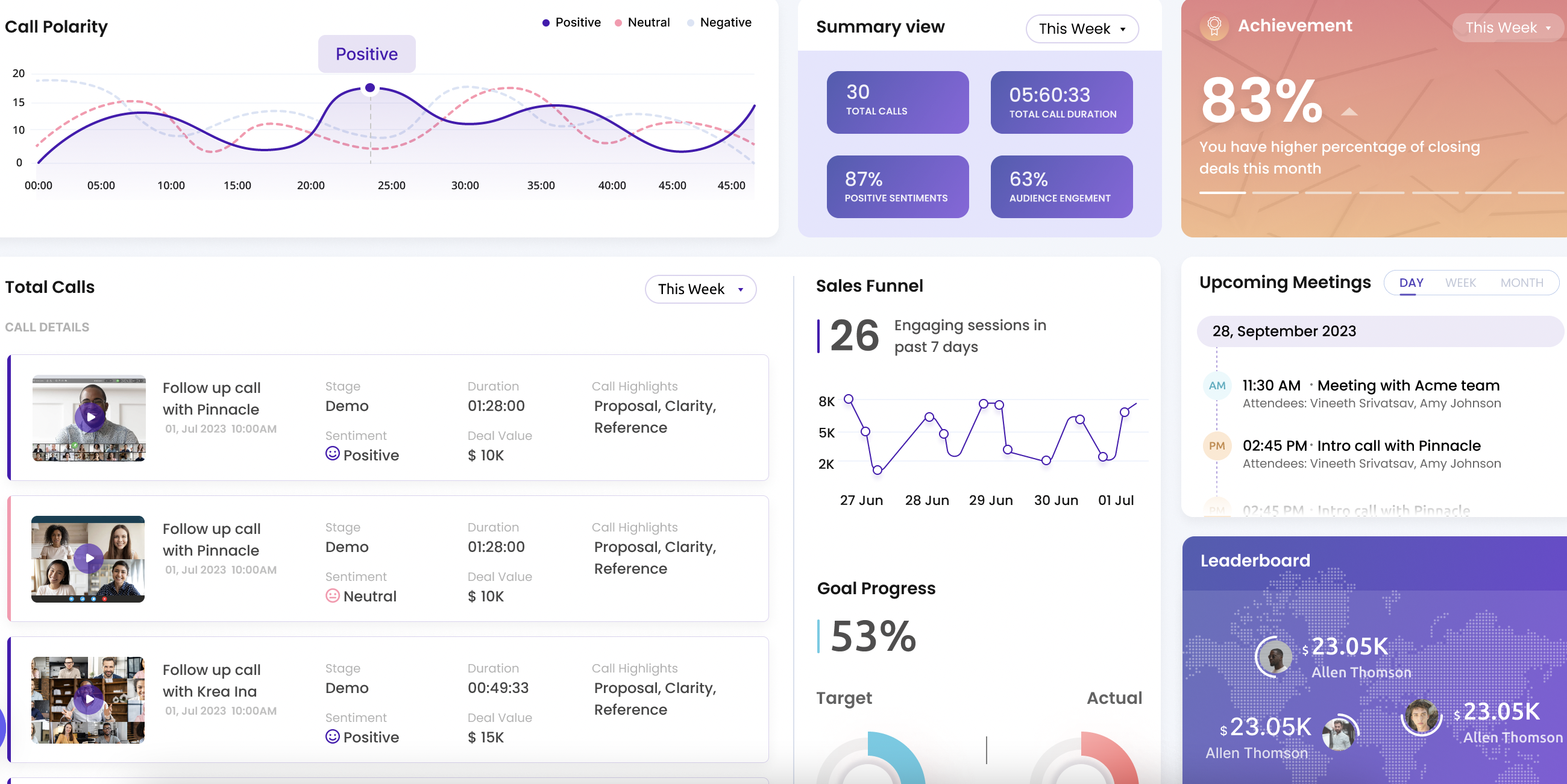
Task: Click the PM badge beside the Pinnacle call
Action: [1218, 446]
